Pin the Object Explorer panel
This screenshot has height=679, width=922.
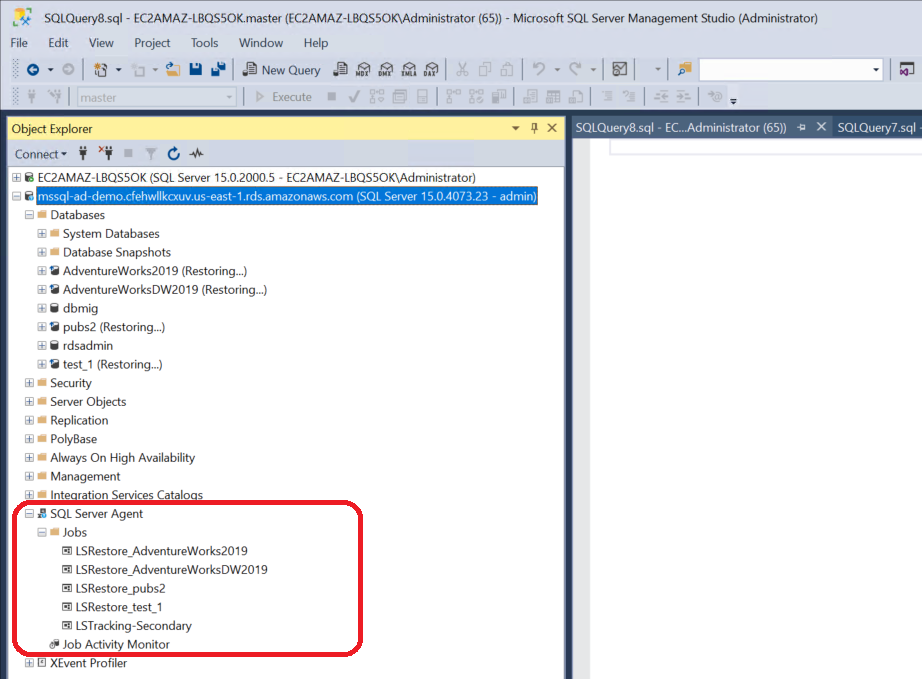tap(534, 128)
